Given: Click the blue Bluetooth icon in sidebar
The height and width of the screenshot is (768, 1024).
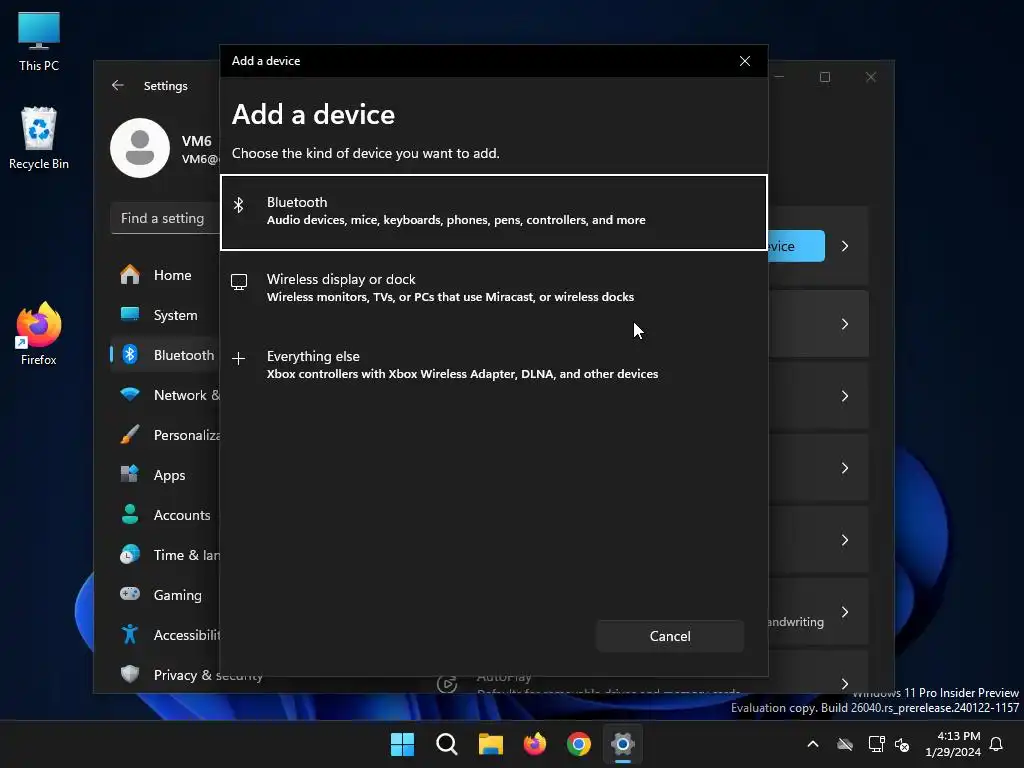Looking at the screenshot, I should click(130, 354).
